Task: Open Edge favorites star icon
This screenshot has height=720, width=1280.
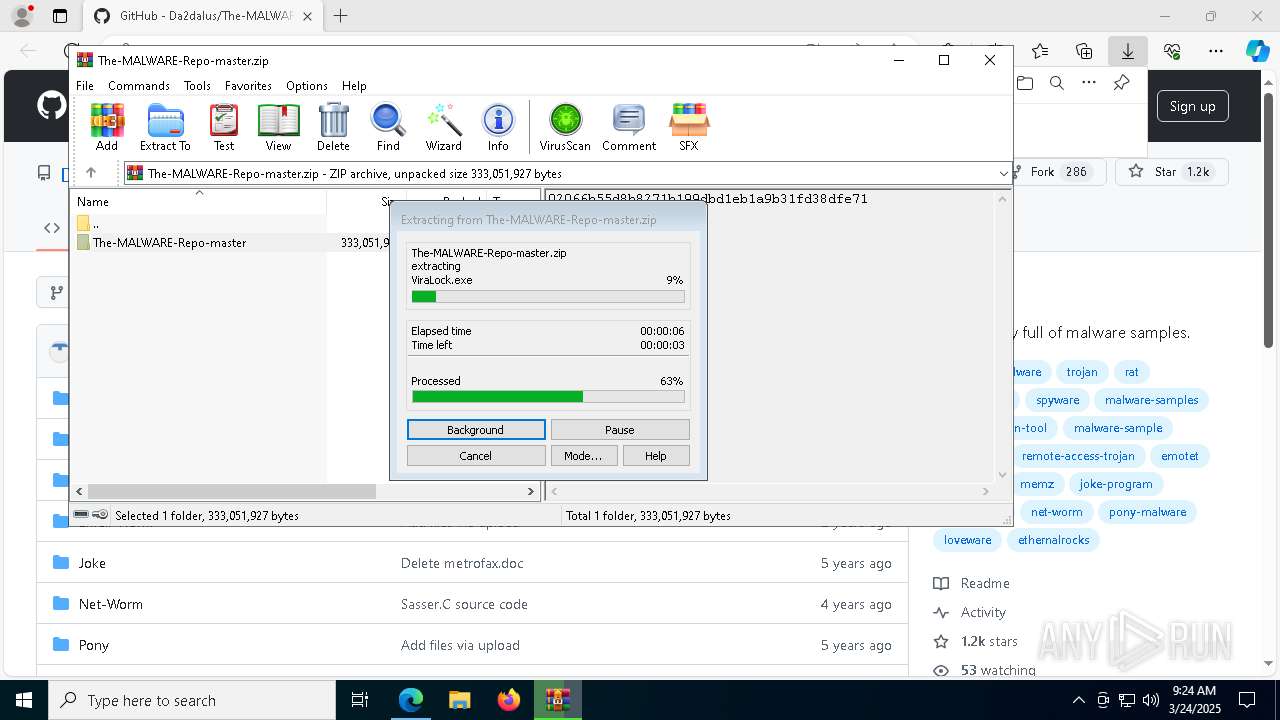Action: tap(1040, 51)
